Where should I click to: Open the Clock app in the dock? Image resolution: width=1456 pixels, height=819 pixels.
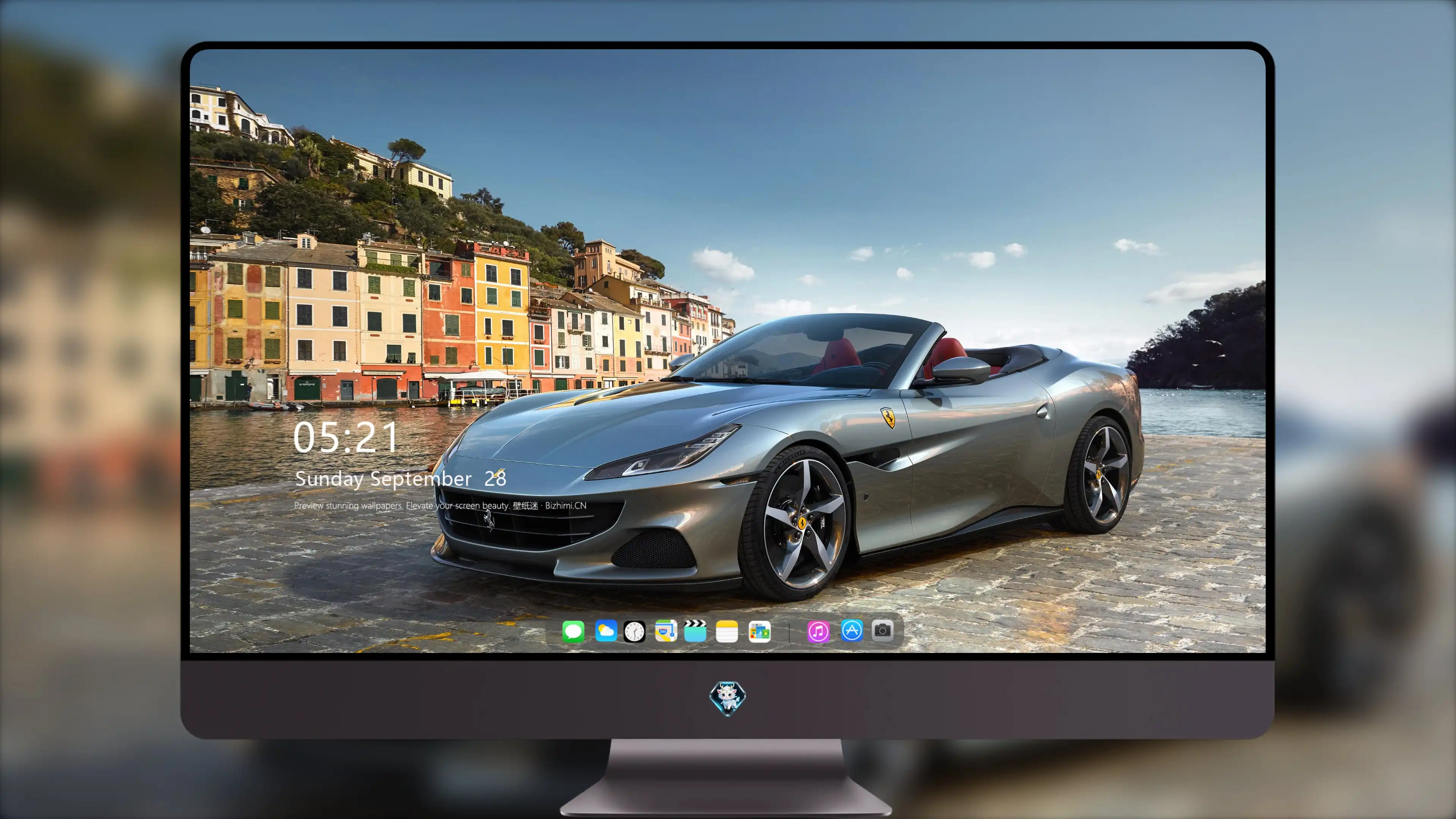(634, 631)
